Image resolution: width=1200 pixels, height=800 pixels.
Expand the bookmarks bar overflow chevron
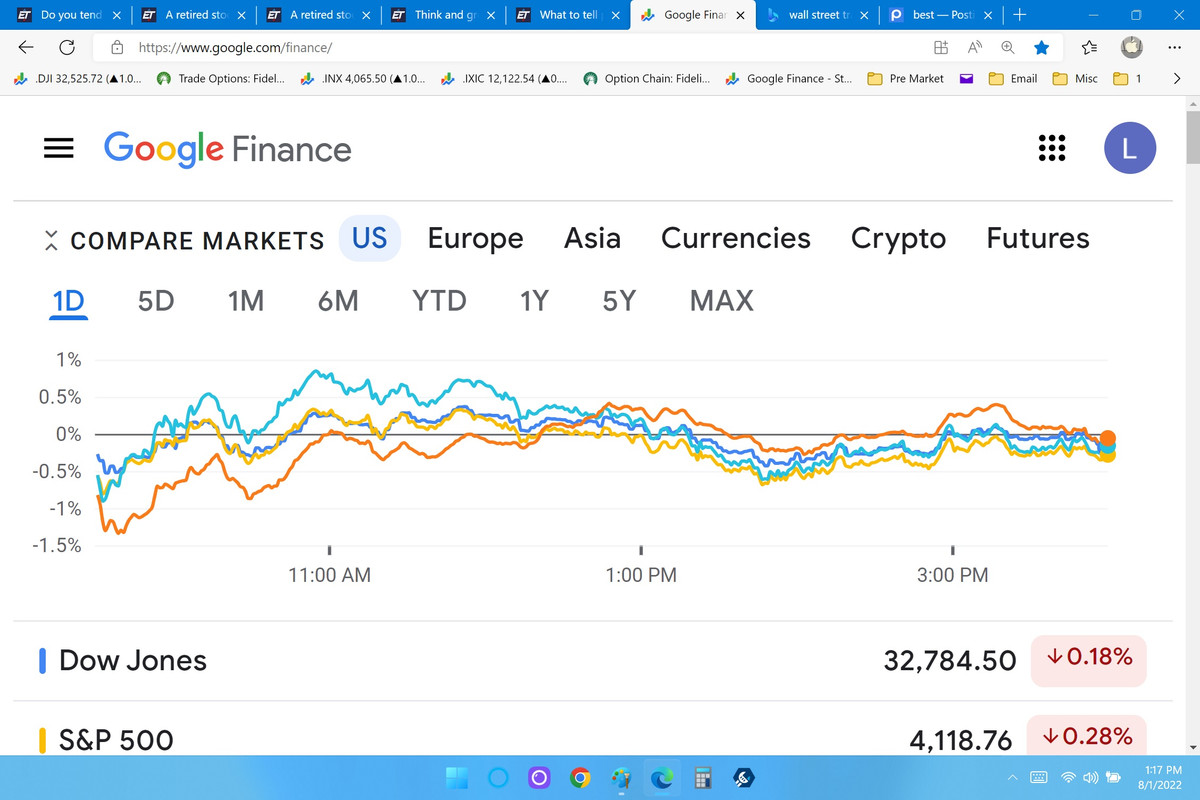pos(1176,78)
